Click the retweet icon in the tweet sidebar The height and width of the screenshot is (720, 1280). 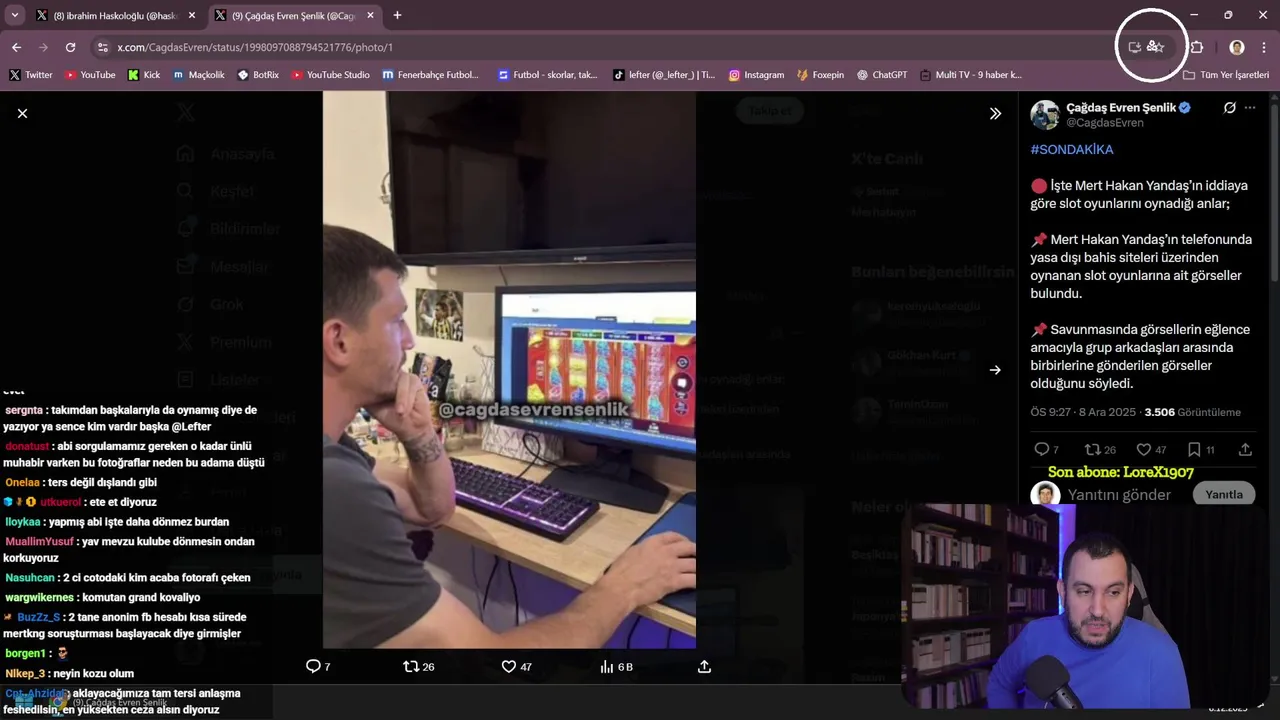point(1093,449)
